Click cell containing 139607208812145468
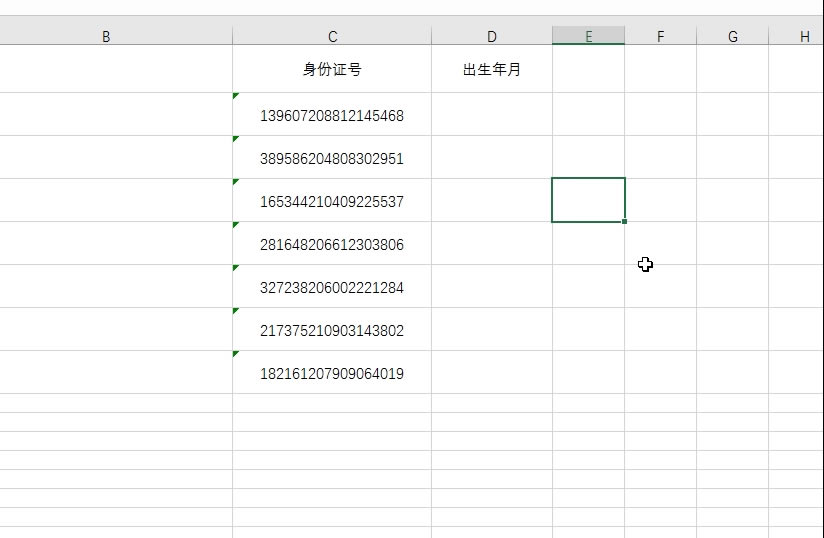824x538 pixels. pos(332,116)
